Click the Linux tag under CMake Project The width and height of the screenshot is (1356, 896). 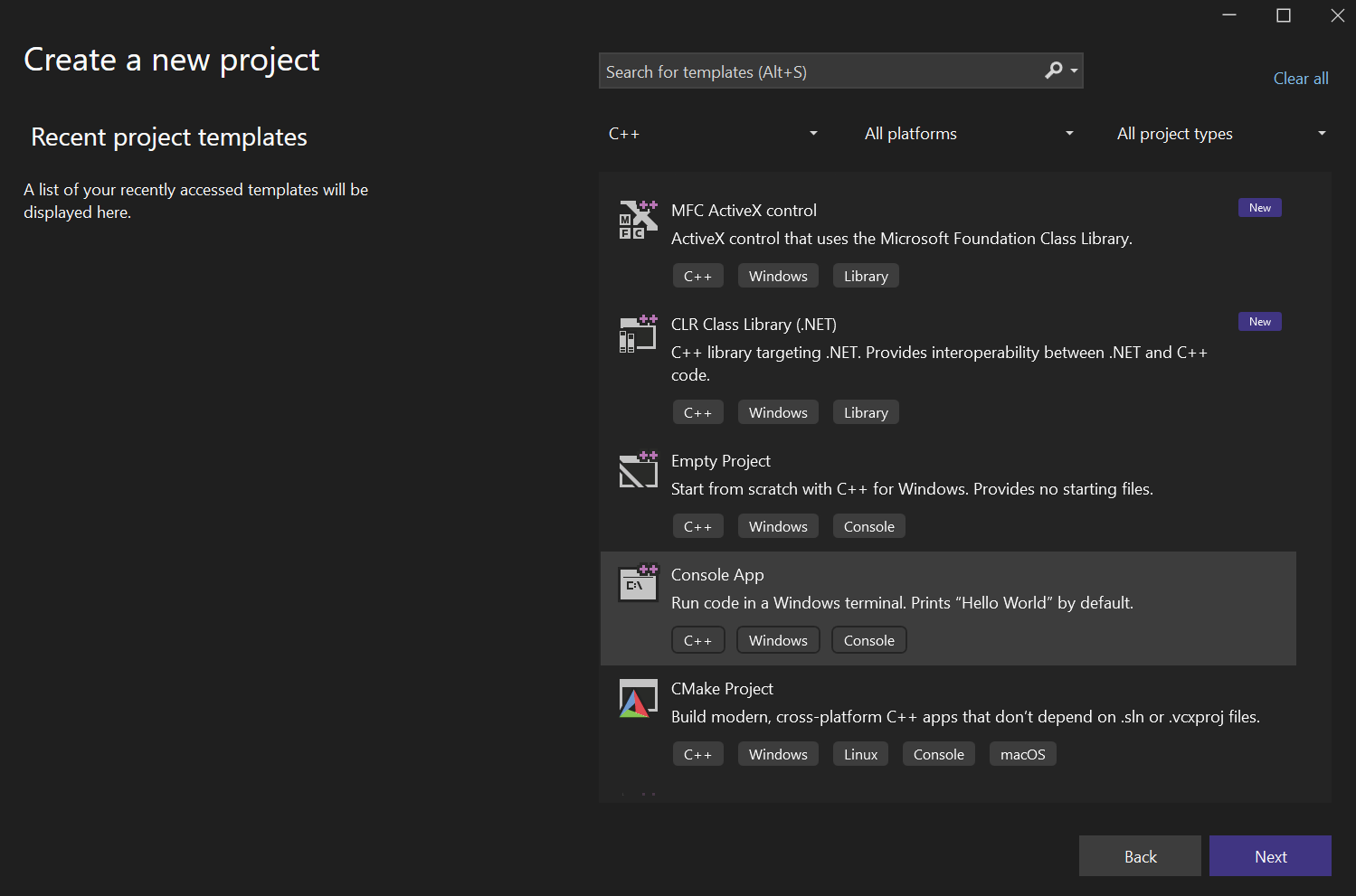tap(860, 754)
